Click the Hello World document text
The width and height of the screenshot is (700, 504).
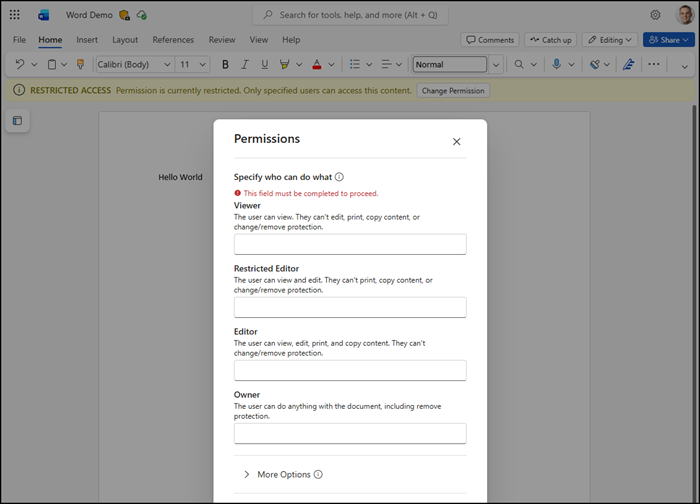click(180, 177)
